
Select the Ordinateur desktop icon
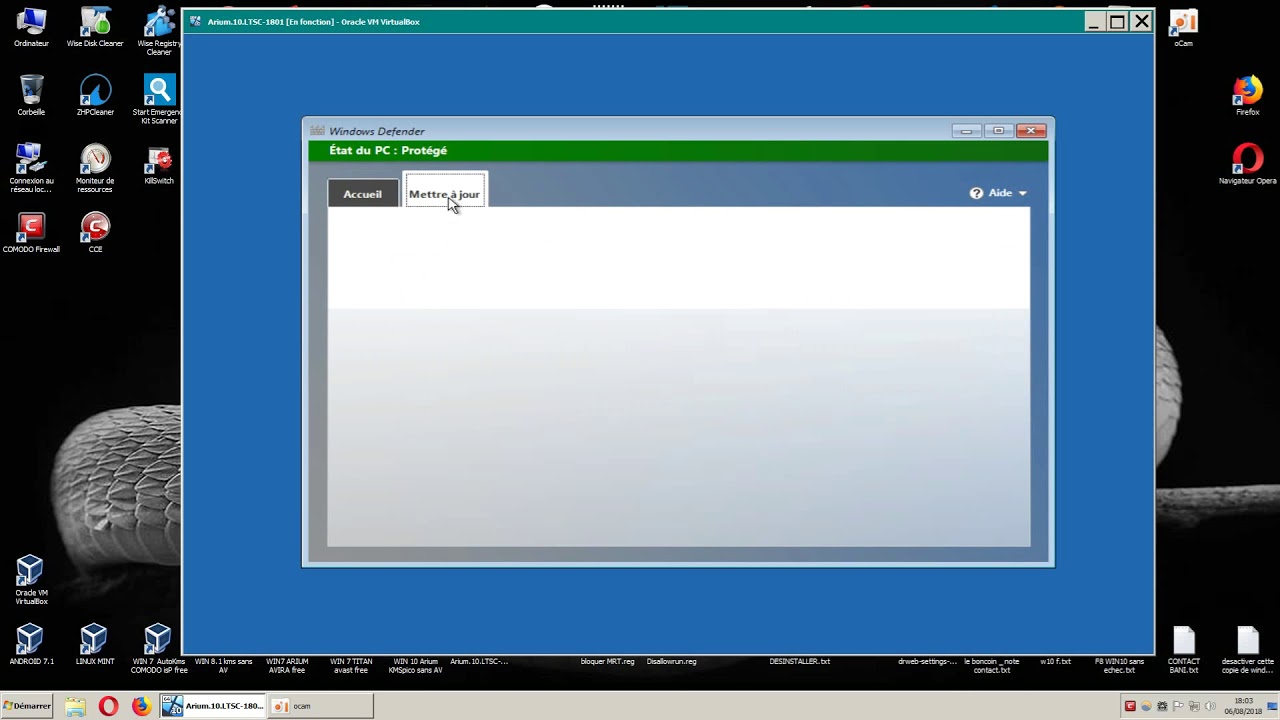point(31,28)
